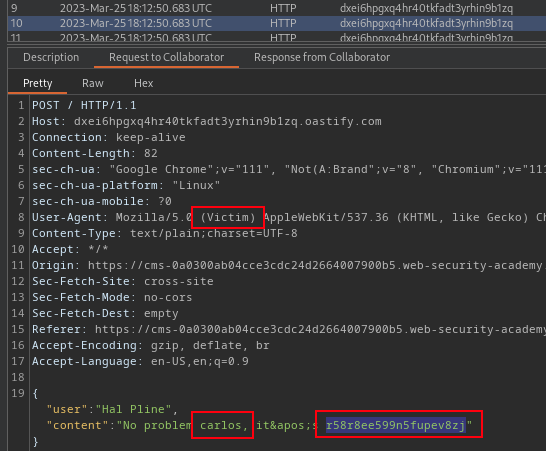Click the Sec-Fetch-Site: cross-site line
Viewport: 546px width, 451px height.
pyautogui.click(x=123, y=282)
